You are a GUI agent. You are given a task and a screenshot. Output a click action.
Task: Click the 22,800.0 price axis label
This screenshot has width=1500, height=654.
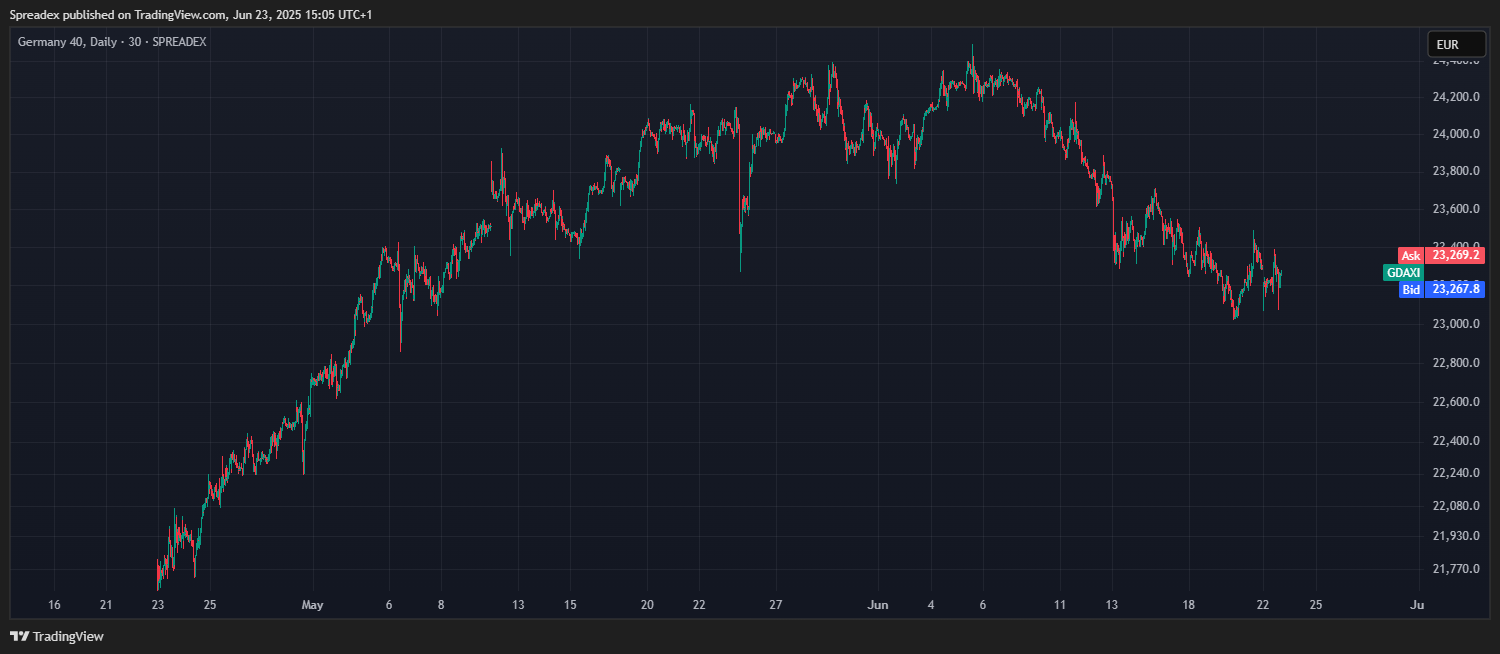(1456, 362)
